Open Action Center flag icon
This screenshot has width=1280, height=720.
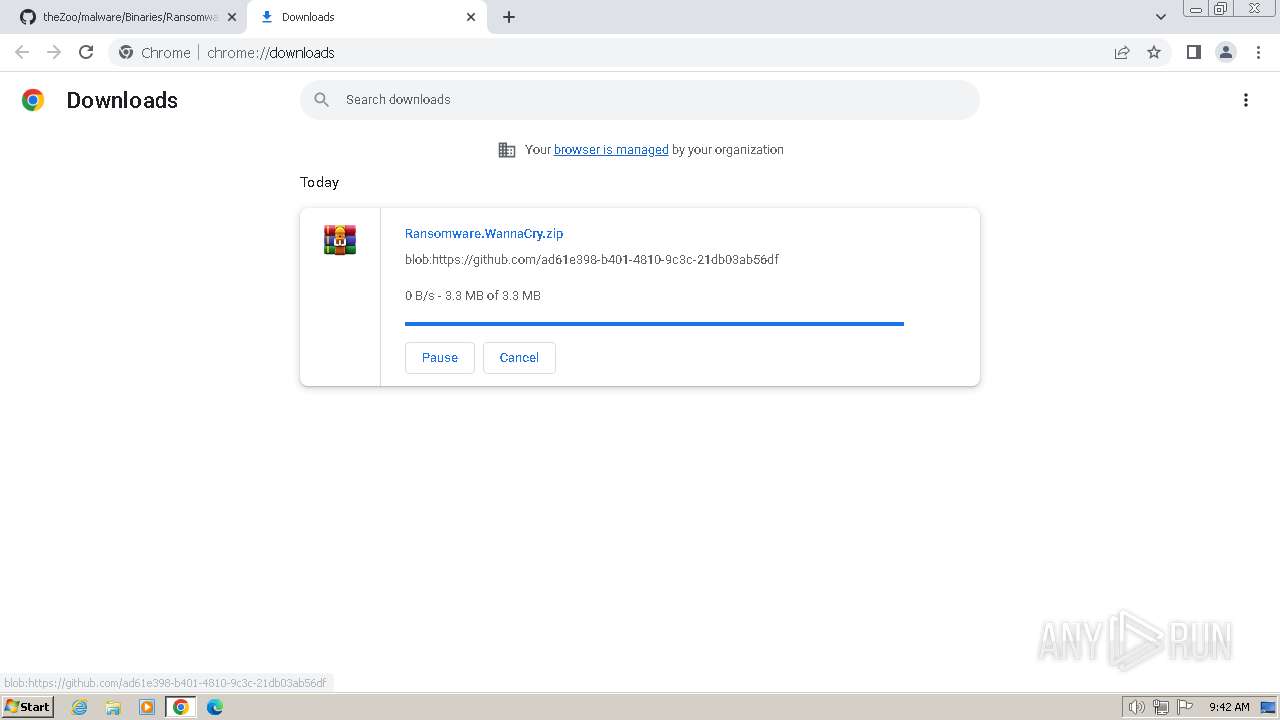[x=1185, y=707]
